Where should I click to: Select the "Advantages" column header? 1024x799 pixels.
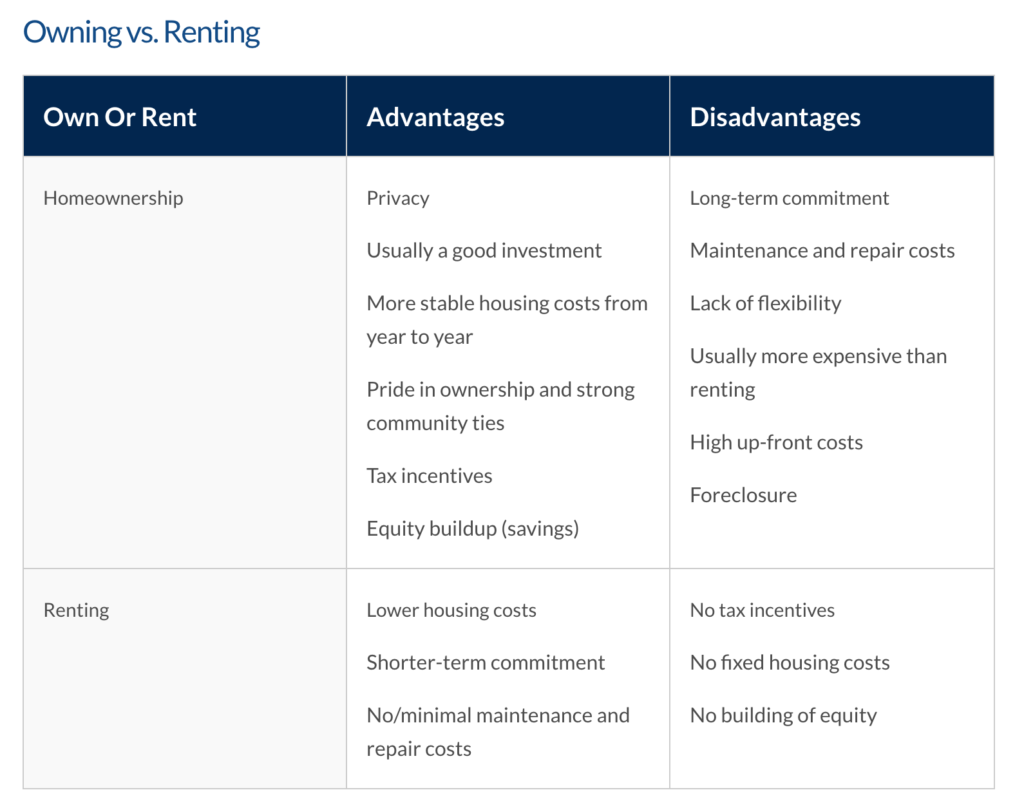pyautogui.click(x=435, y=117)
